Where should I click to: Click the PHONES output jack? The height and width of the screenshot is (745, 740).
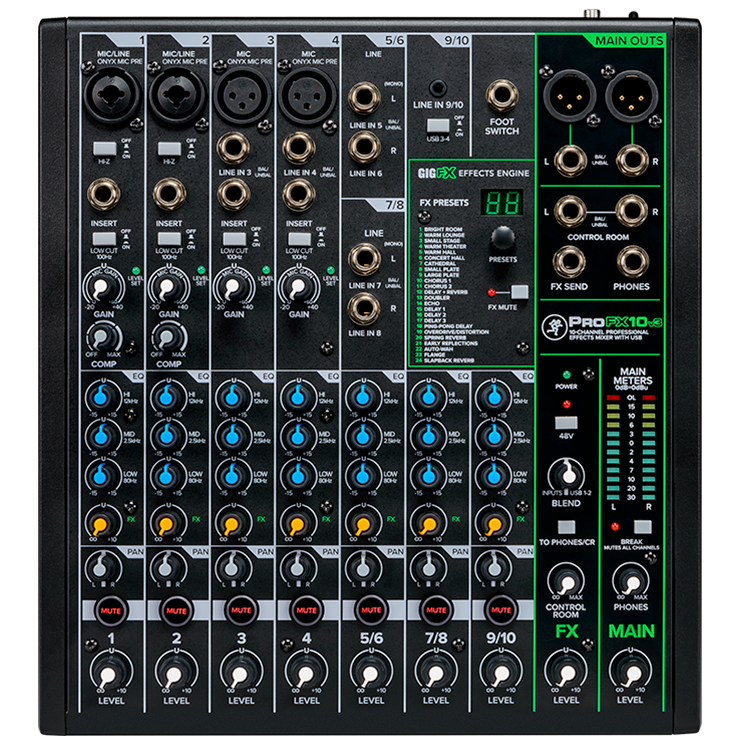click(635, 261)
